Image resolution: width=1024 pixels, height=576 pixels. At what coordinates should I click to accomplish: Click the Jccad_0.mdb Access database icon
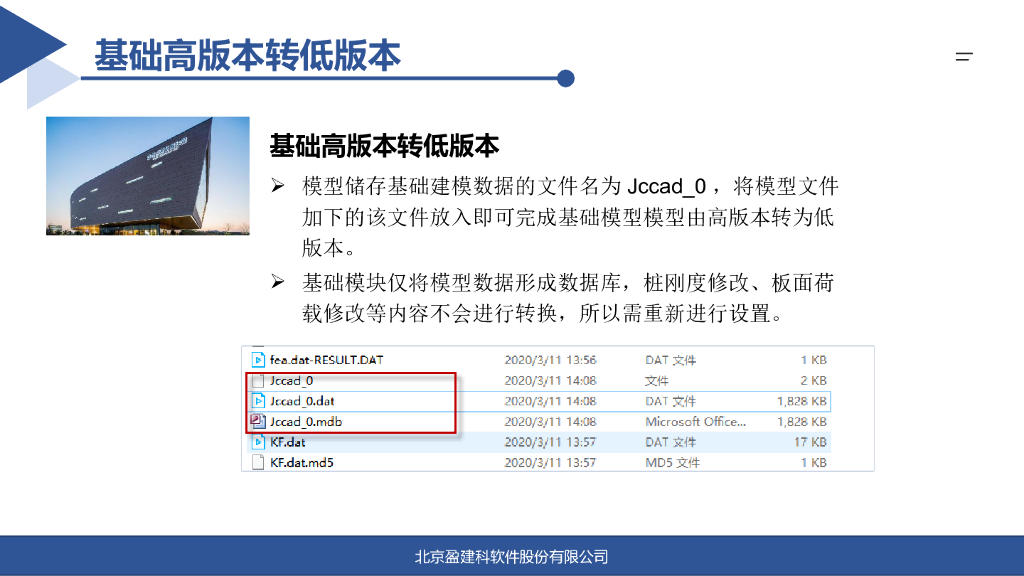tap(258, 421)
